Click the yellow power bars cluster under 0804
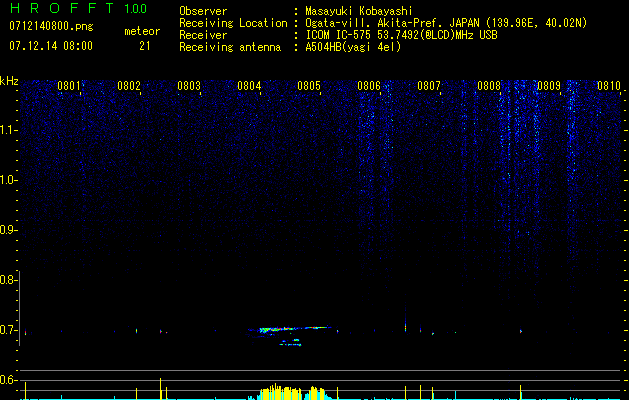 point(281,392)
